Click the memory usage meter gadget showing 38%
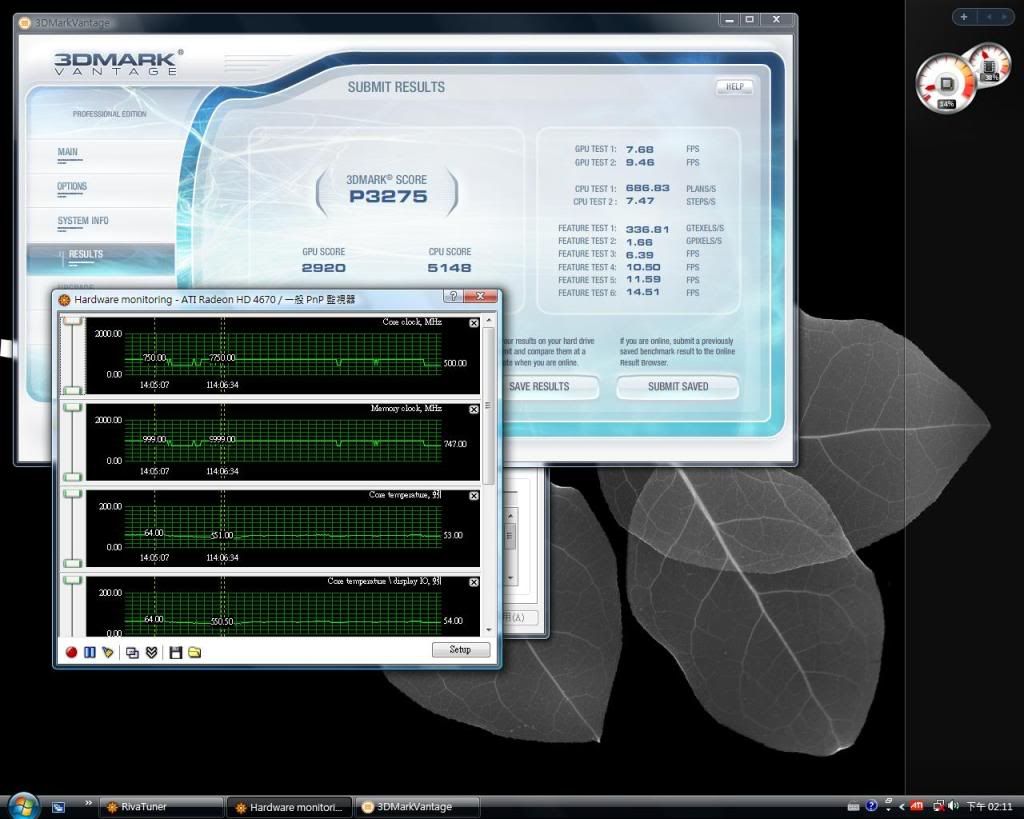Viewport: 1024px width, 819px height. 989,65
